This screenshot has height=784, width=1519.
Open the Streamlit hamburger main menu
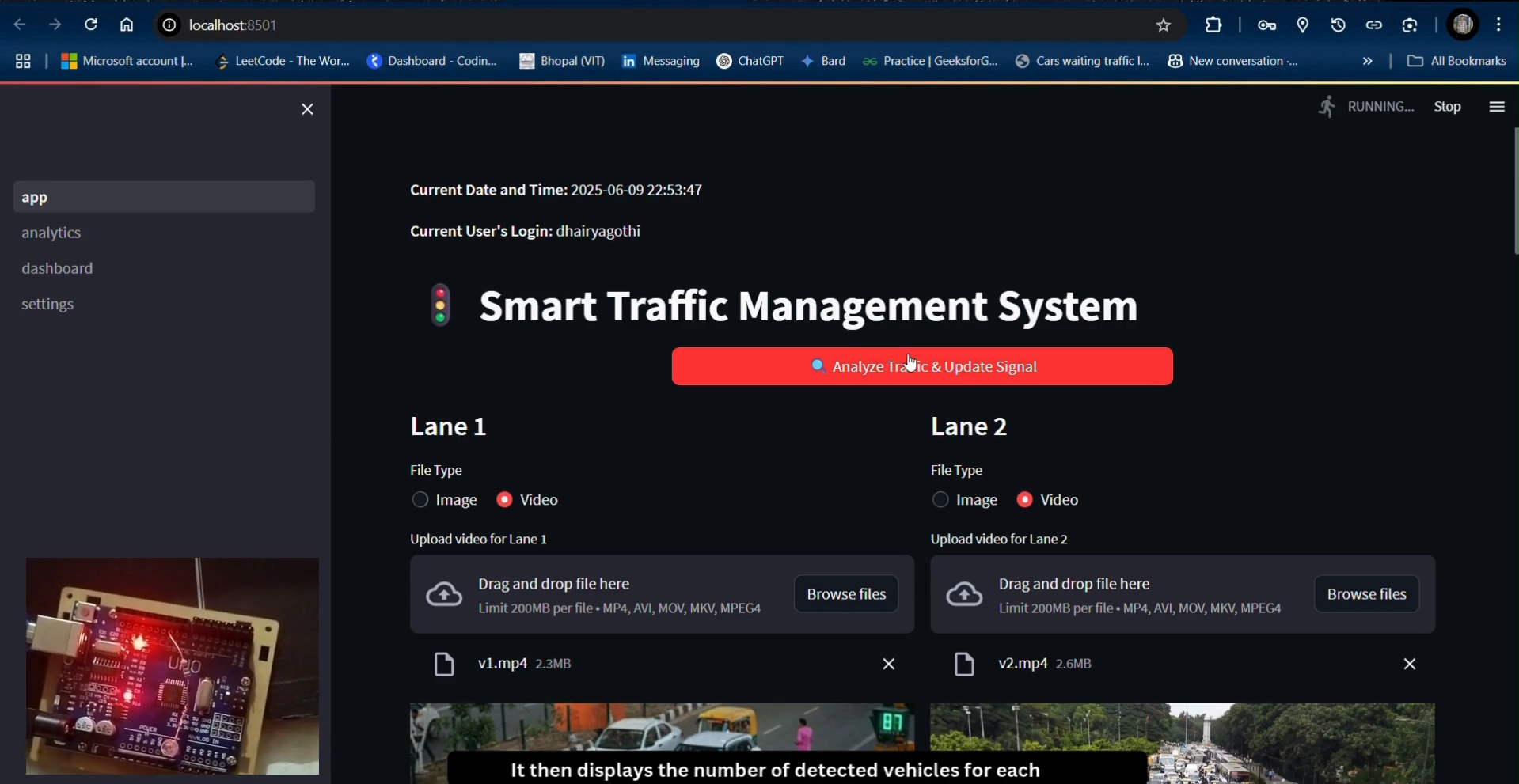click(1496, 107)
